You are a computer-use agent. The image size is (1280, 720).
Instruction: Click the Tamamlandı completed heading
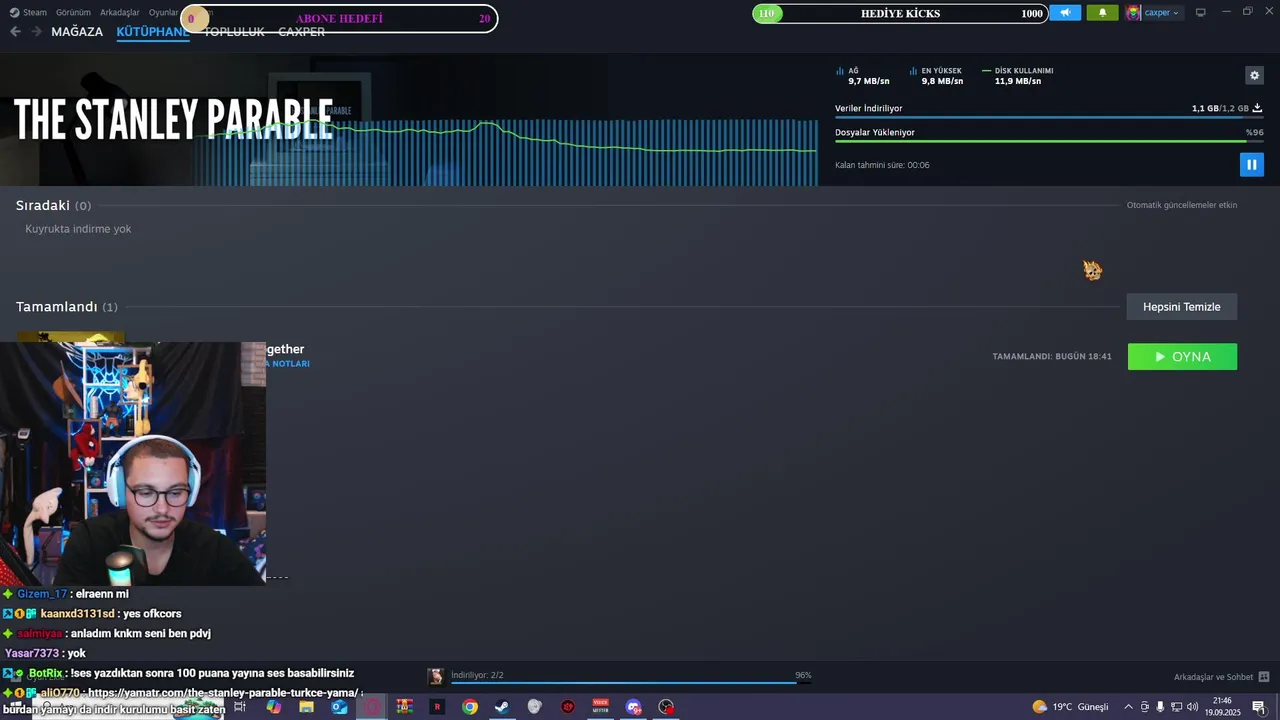coord(56,307)
